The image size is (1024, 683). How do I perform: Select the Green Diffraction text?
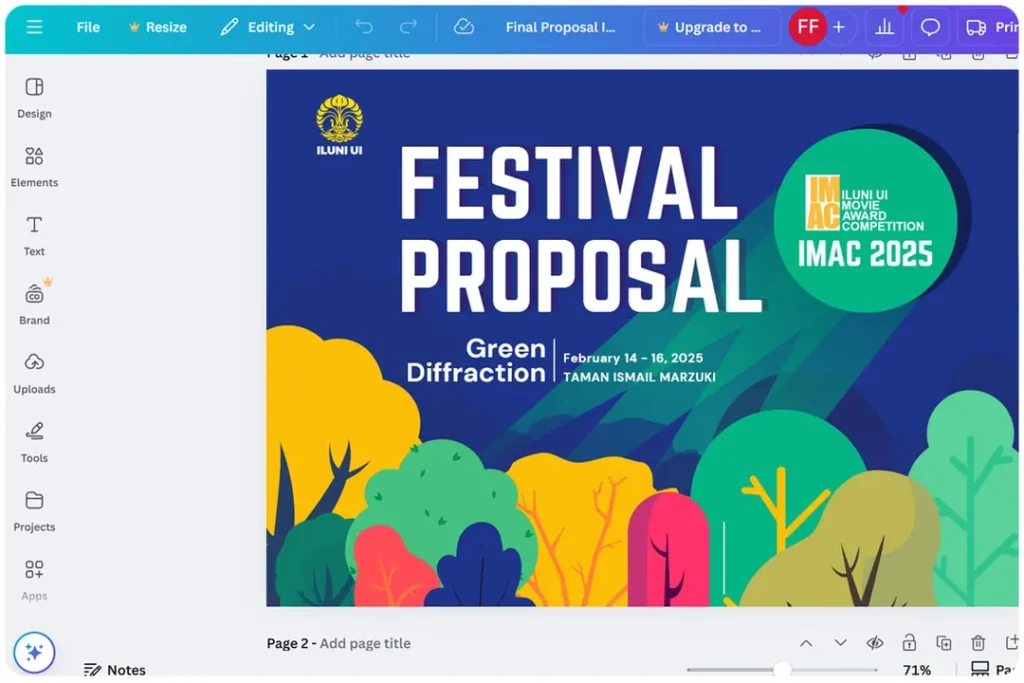tap(476, 360)
